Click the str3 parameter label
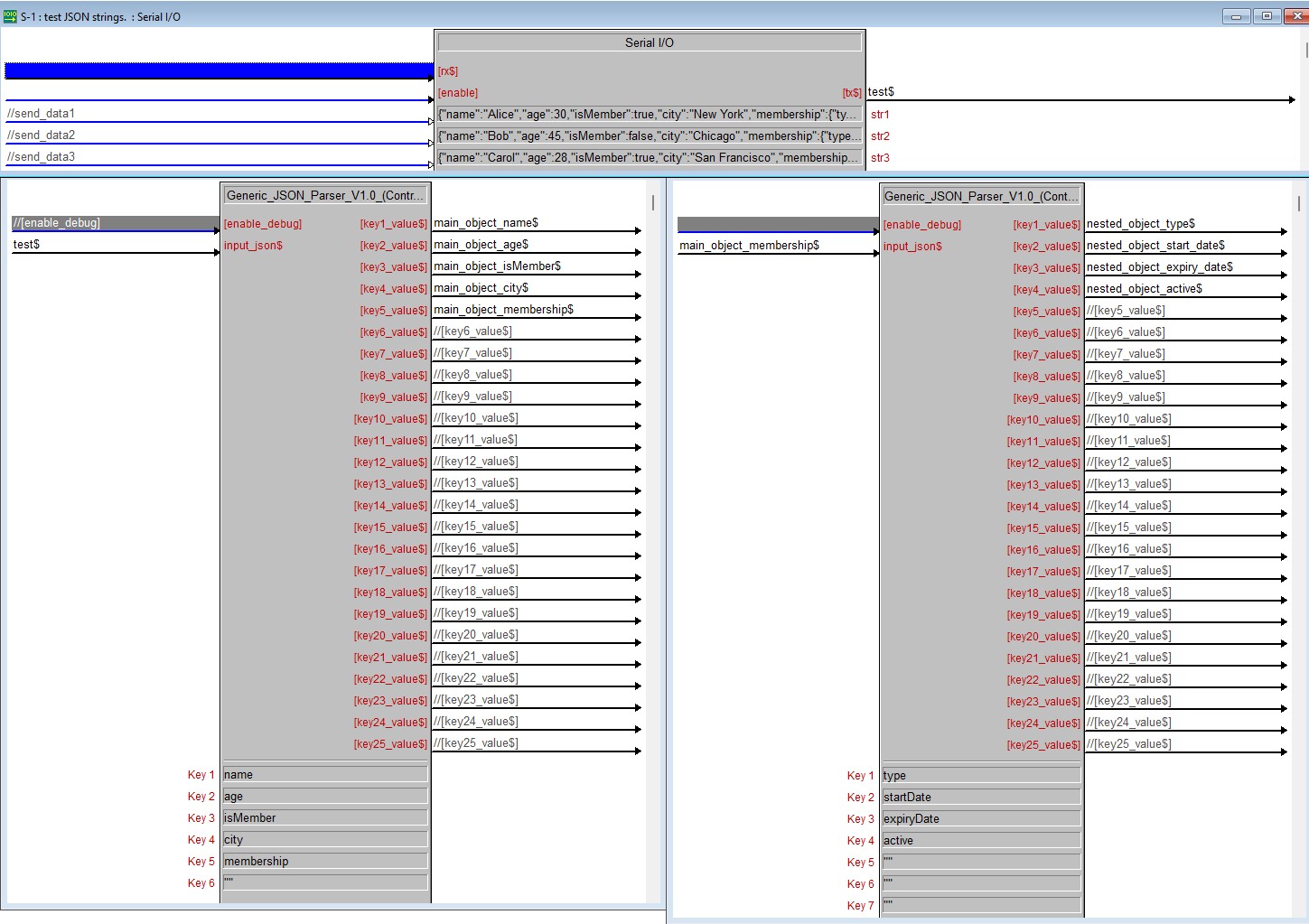Image resolution: width=1309 pixels, height=924 pixels. (x=880, y=158)
